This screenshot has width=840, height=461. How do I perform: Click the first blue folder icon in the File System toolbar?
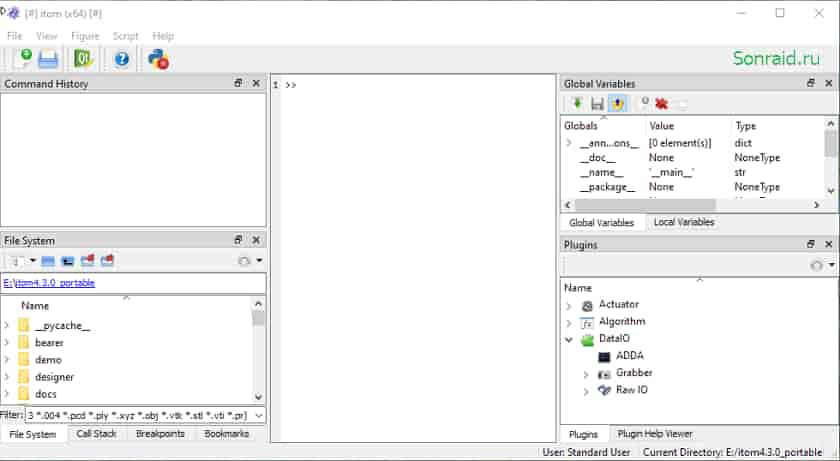point(48,261)
